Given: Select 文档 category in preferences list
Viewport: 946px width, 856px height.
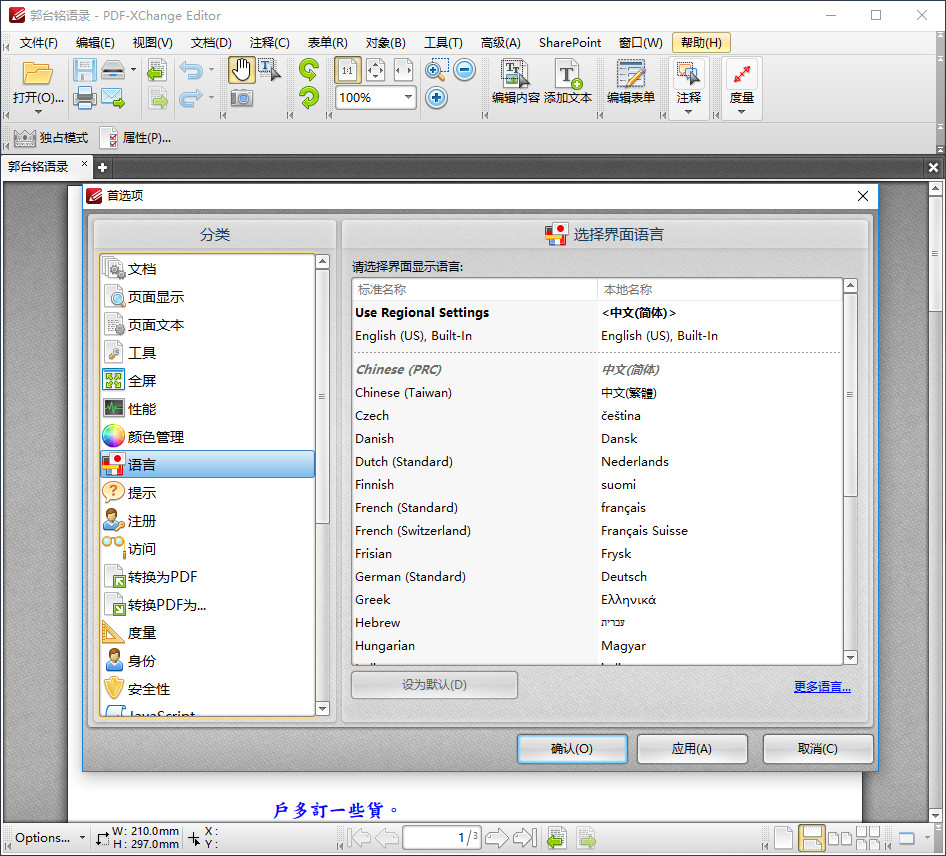Looking at the screenshot, I should tap(208, 268).
